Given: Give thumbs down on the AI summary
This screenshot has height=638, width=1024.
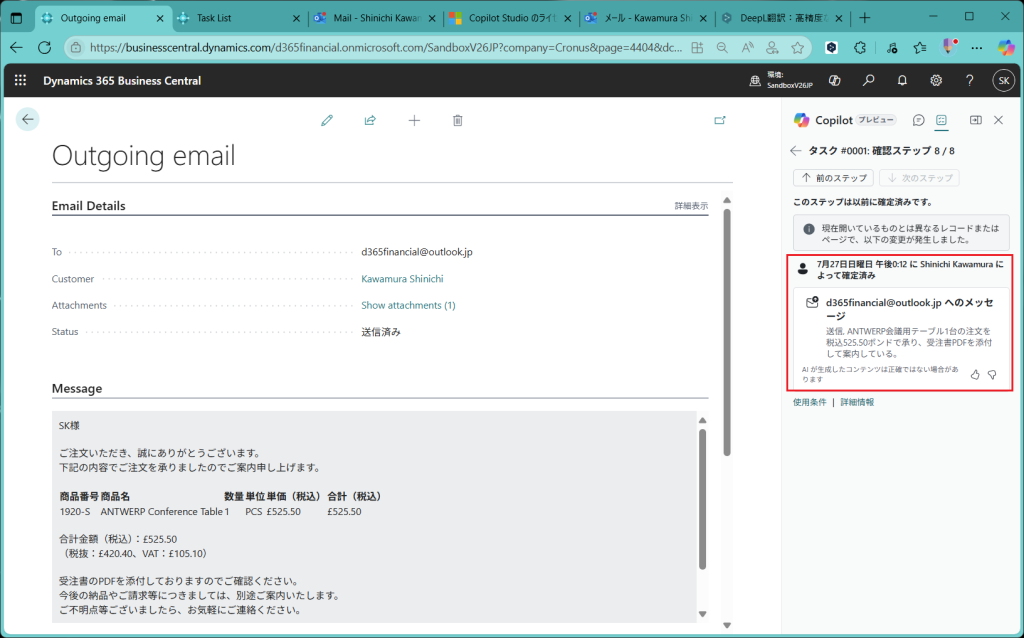Looking at the screenshot, I should 992,374.
